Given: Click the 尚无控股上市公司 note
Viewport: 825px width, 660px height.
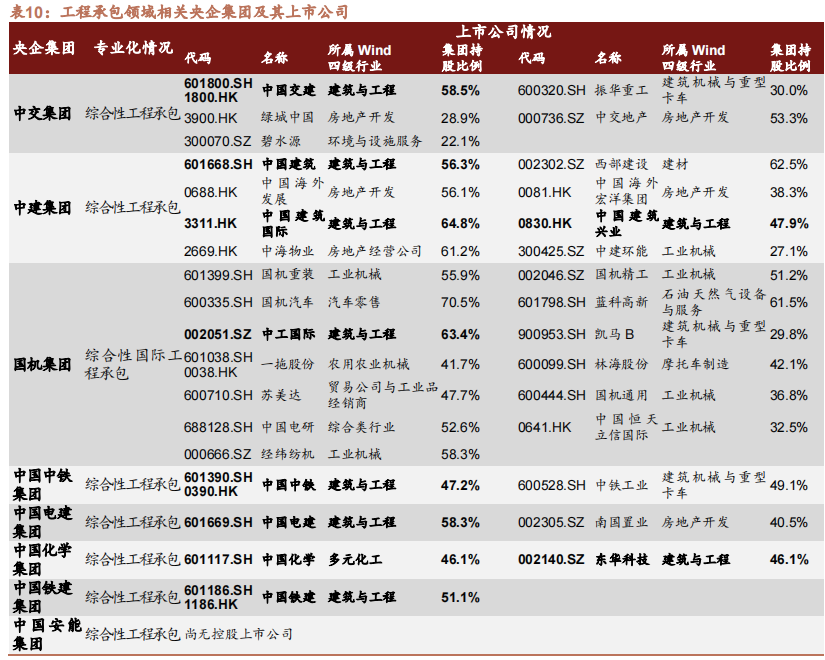Looking at the screenshot, I should [x=238, y=634].
